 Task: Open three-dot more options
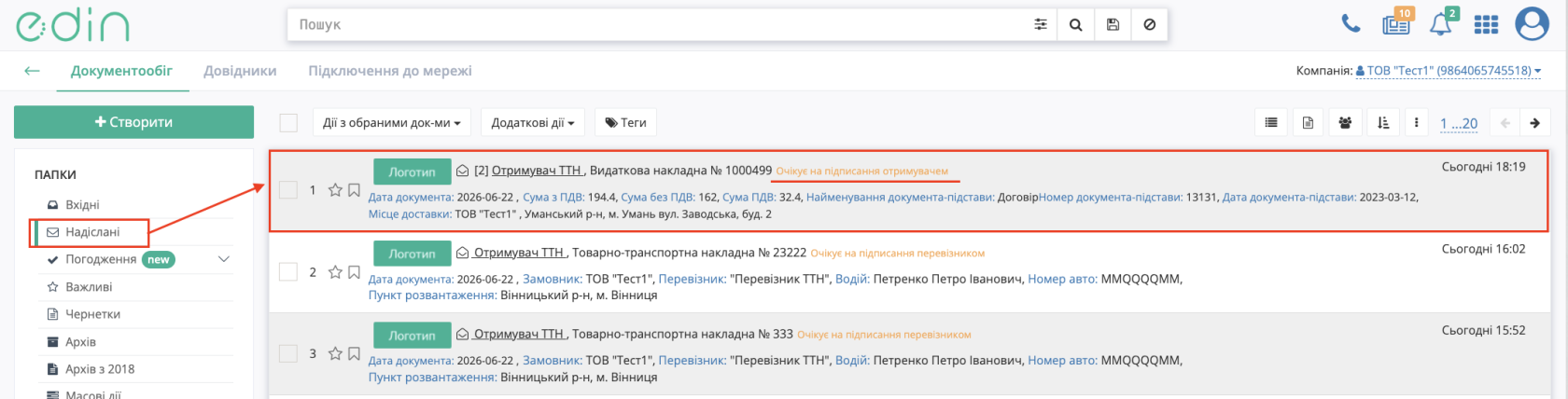tap(1417, 122)
